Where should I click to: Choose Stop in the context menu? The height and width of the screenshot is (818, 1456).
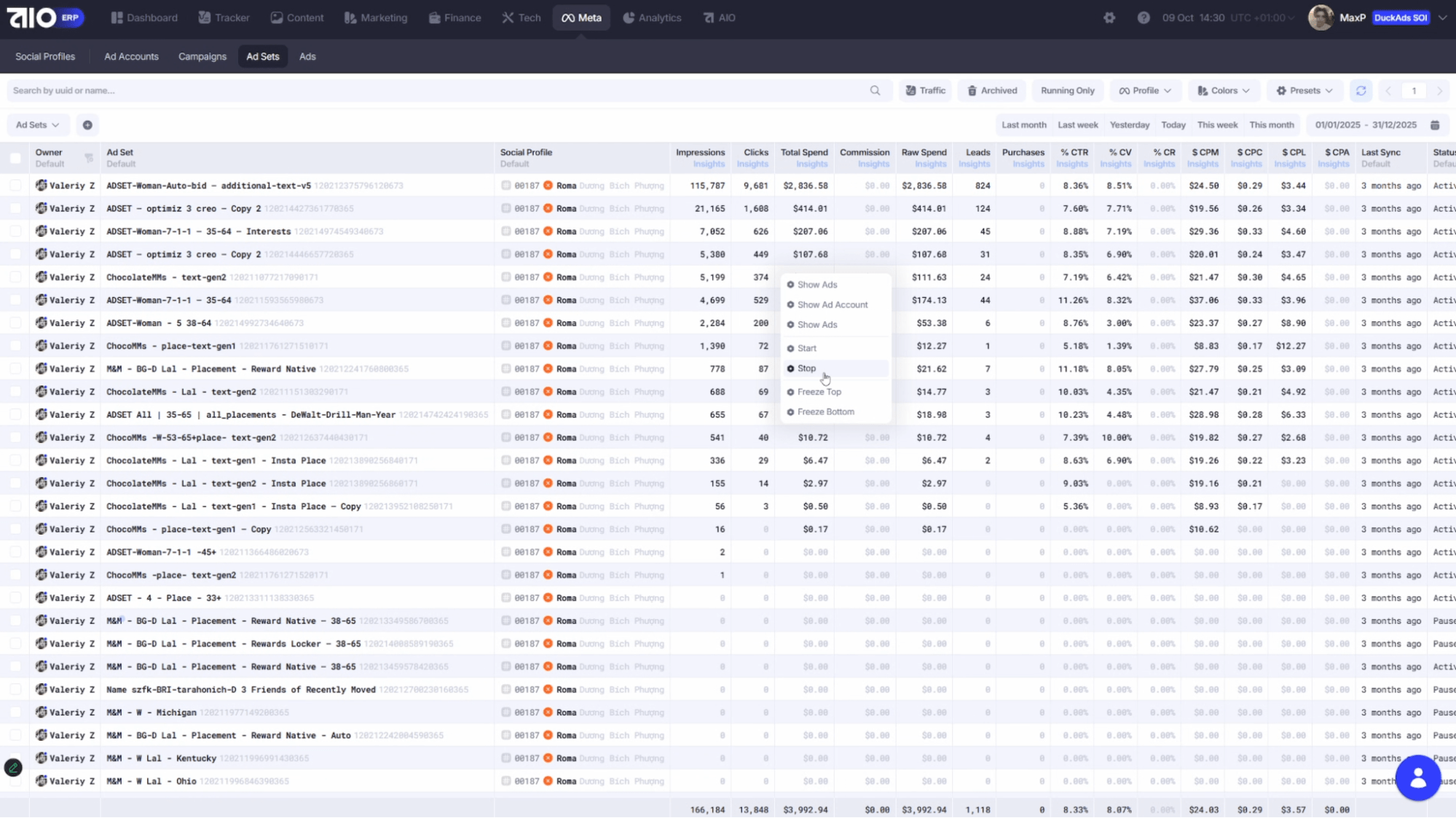(806, 369)
